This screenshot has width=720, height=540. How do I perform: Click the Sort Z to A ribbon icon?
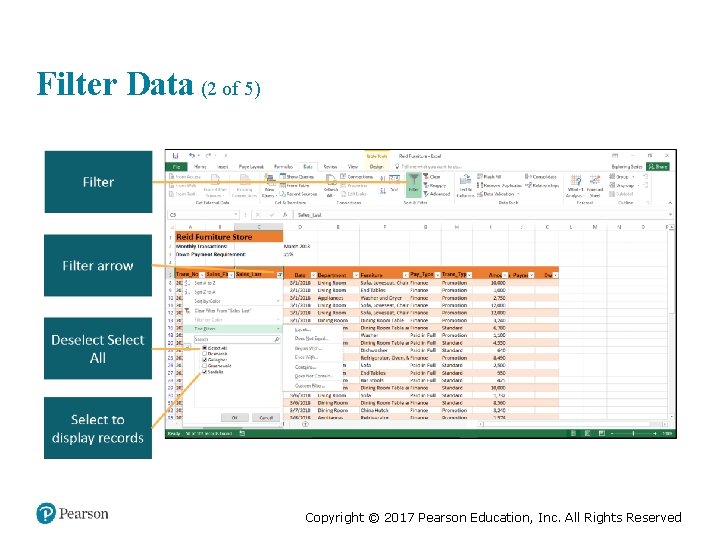[x=382, y=190]
